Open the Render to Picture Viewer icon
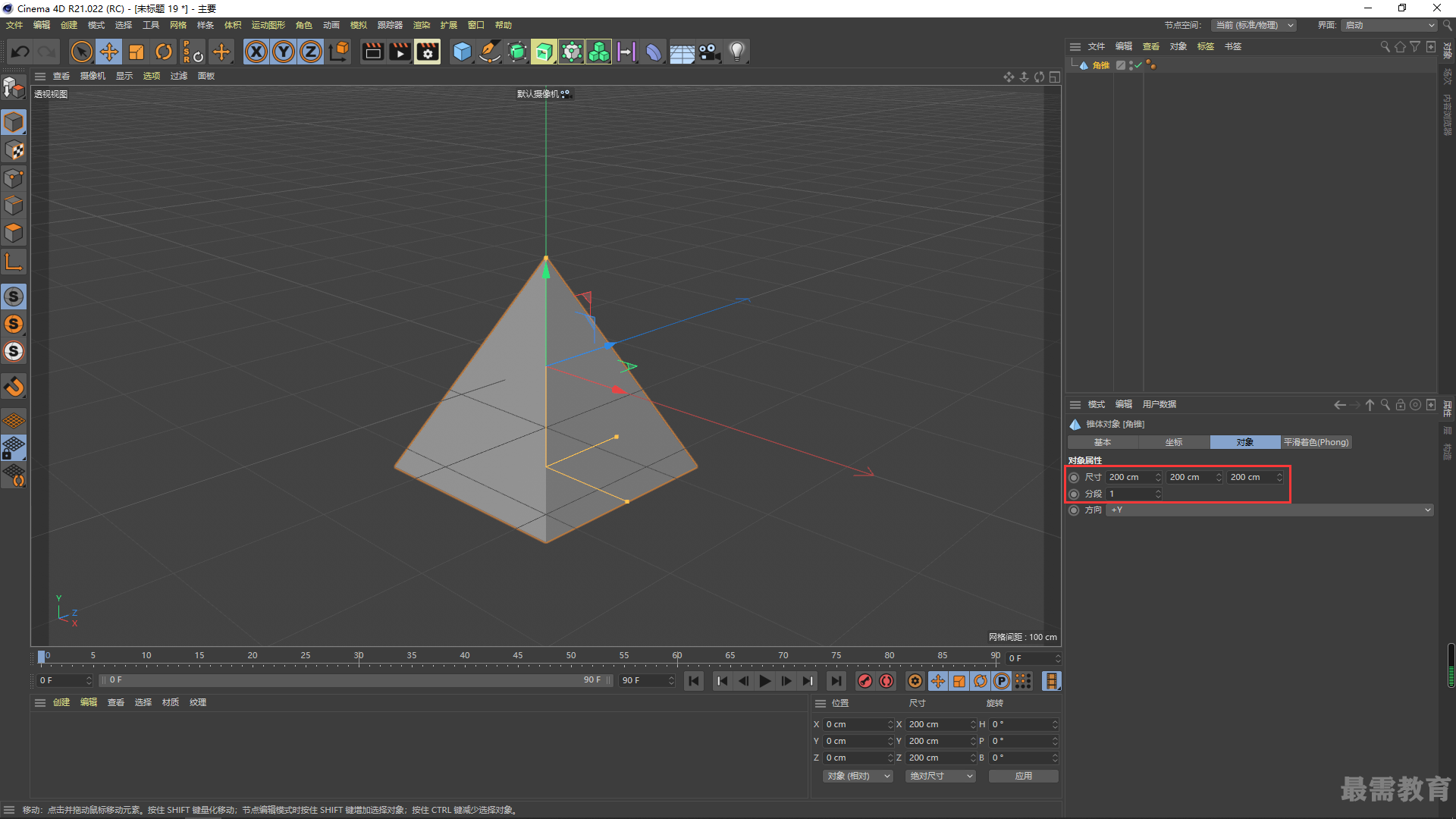Screen dimensions: 1456x819 click(x=400, y=52)
